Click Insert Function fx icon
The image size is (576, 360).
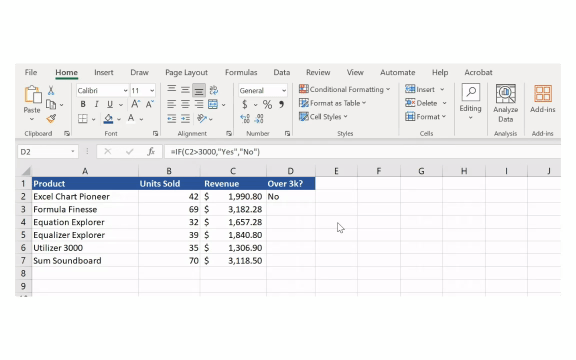pos(151,152)
